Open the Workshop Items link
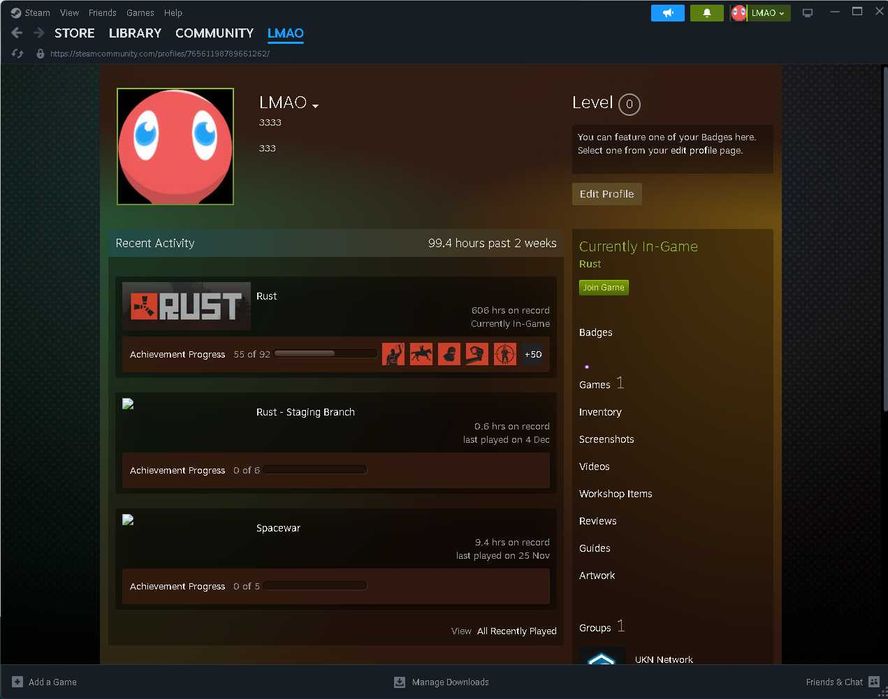Image resolution: width=888 pixels, height=699 pixels. [615, 493]
